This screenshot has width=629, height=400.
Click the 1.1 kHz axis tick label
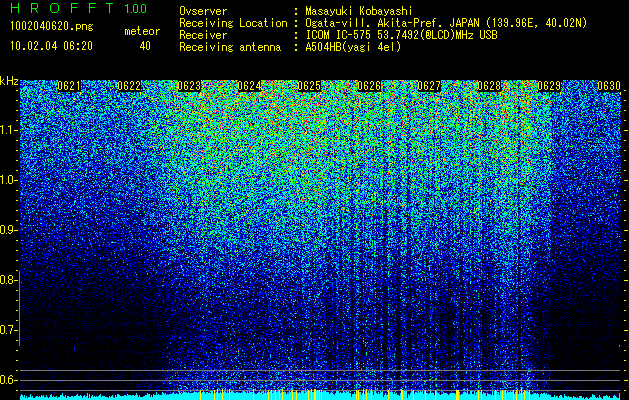pyautogui.click(x=9, y=130)
